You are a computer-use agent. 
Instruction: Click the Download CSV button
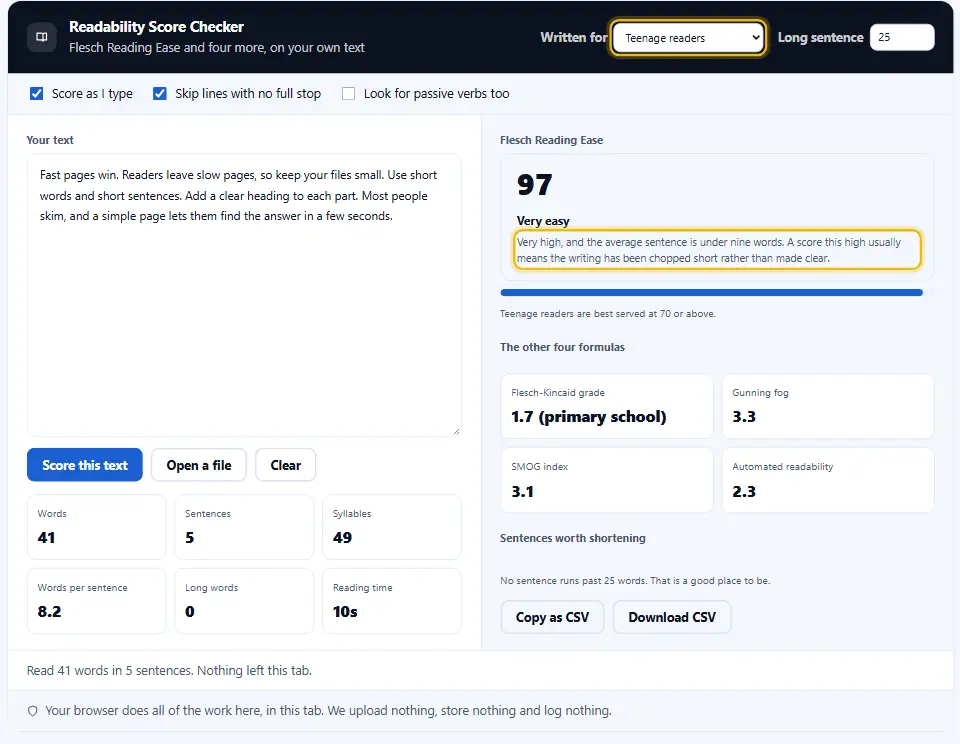tap(672, 617)
